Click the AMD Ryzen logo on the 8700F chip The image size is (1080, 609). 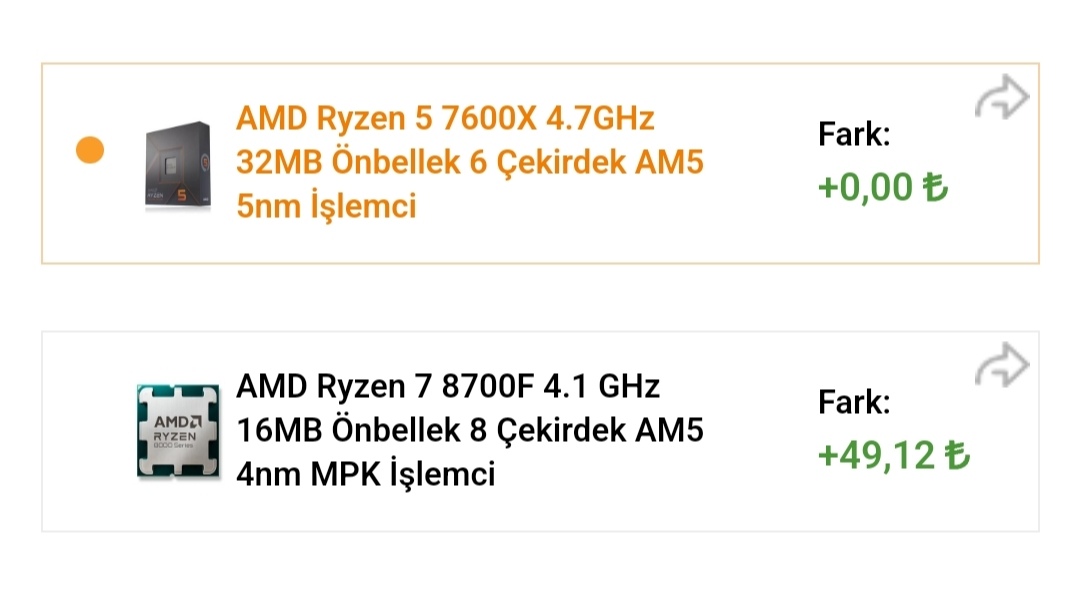(x=178, y=426)
